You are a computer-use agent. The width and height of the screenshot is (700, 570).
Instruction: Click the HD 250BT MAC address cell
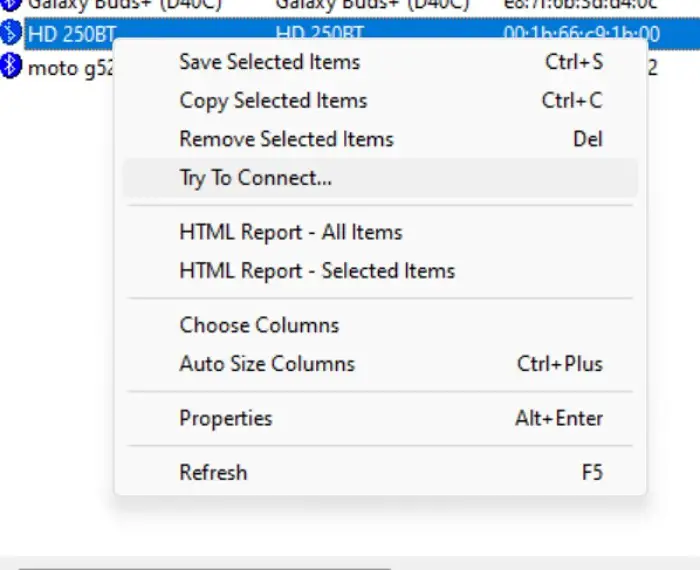(582, 34)
